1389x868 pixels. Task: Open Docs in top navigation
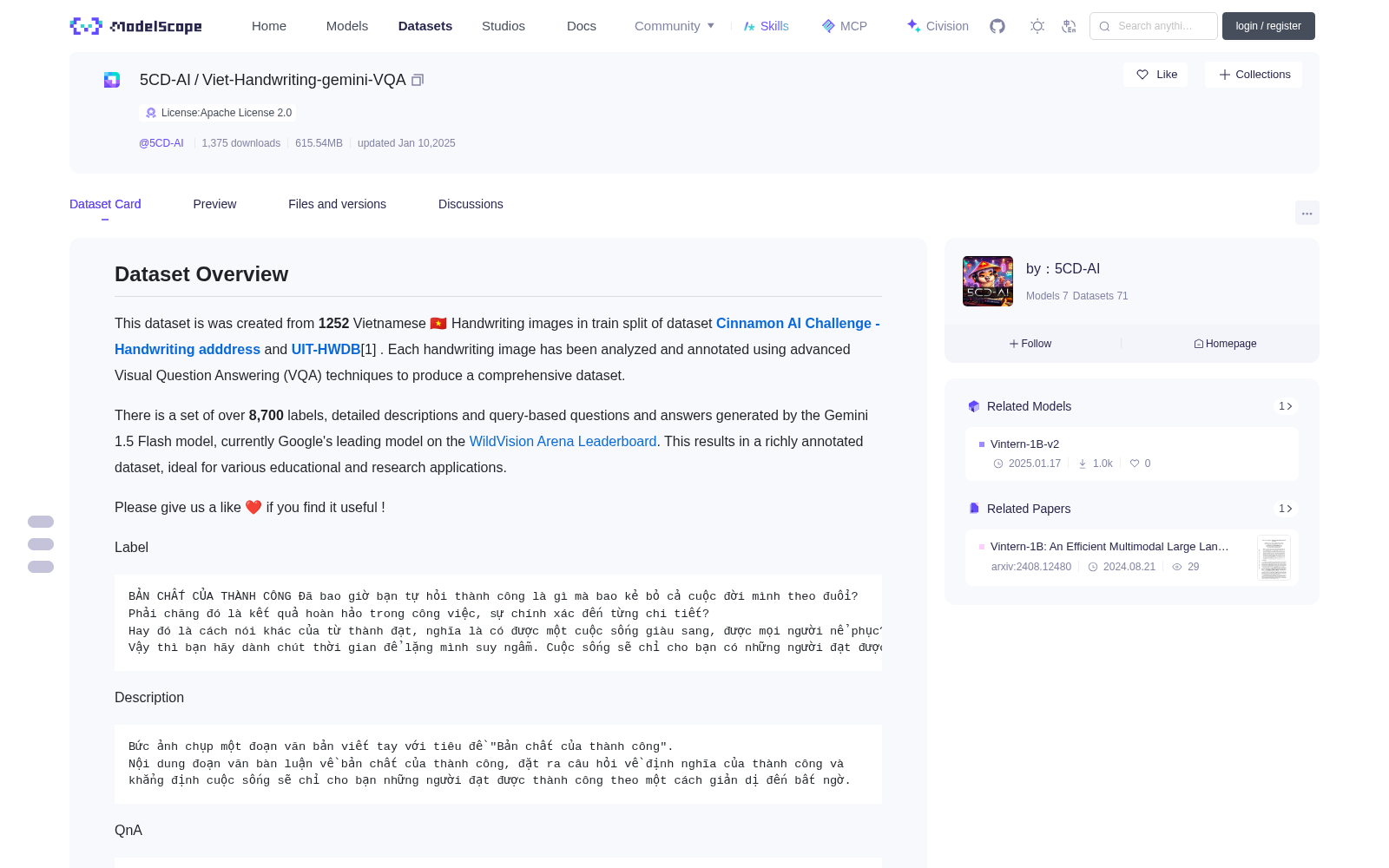(582, 26)
